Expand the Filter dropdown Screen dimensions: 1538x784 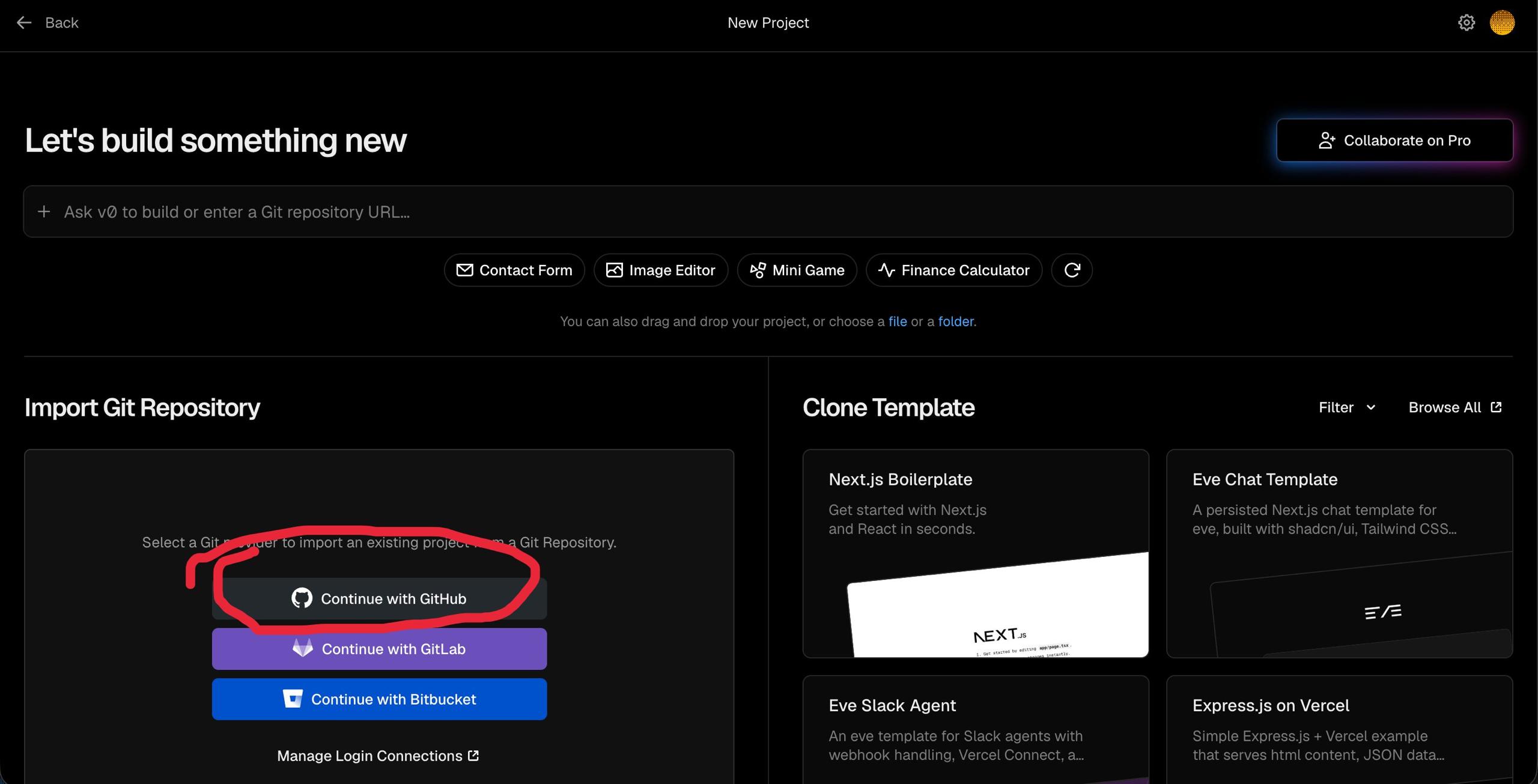click(x=1347, y=407)
